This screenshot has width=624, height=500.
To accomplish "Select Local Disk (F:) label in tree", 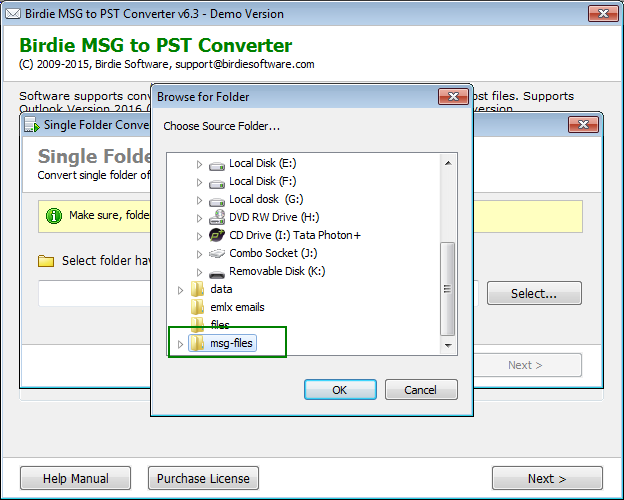I will pyautogui.click(x=263, y=181).
